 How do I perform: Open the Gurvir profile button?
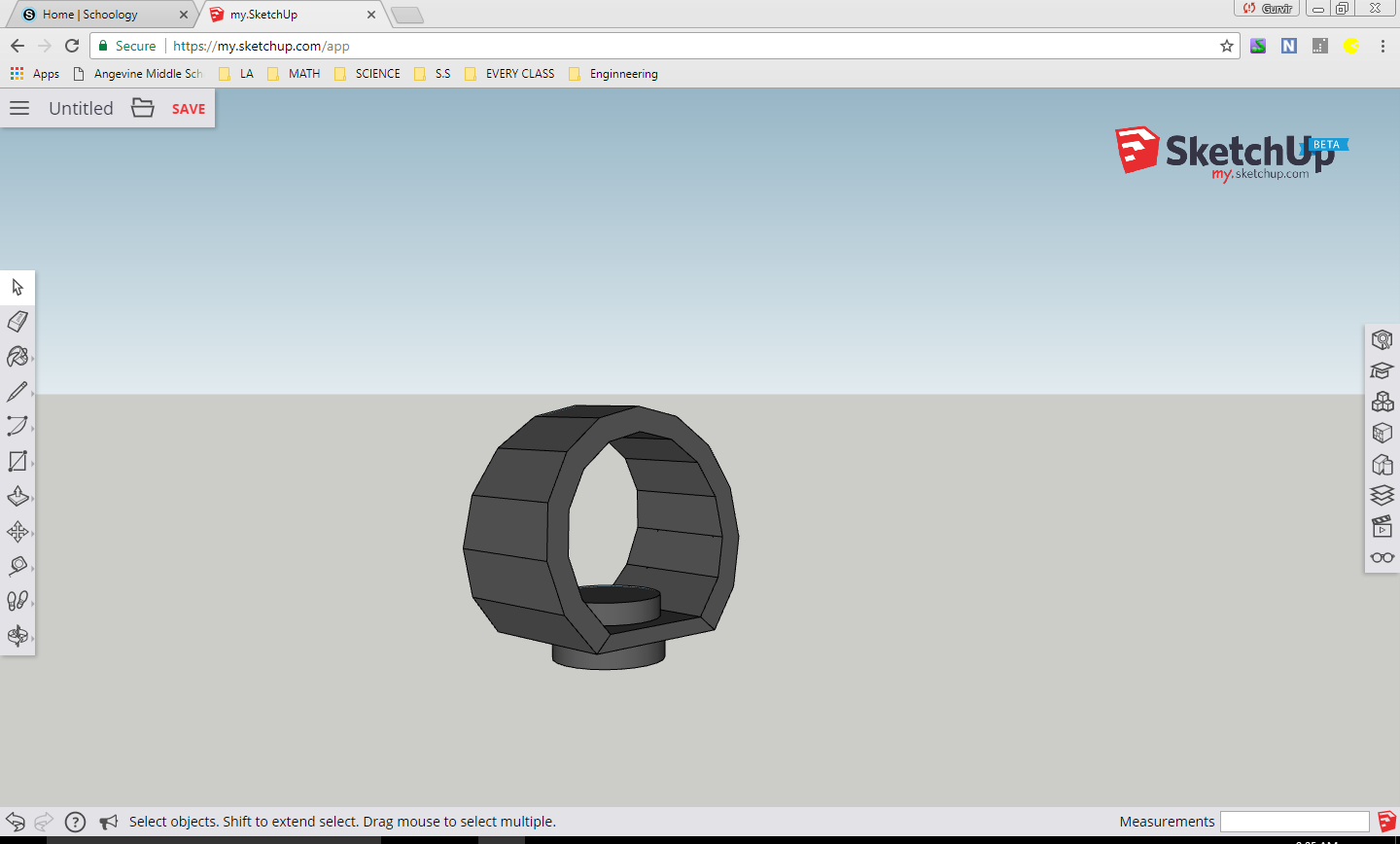pyautogui.click(x=1267, y=8)
